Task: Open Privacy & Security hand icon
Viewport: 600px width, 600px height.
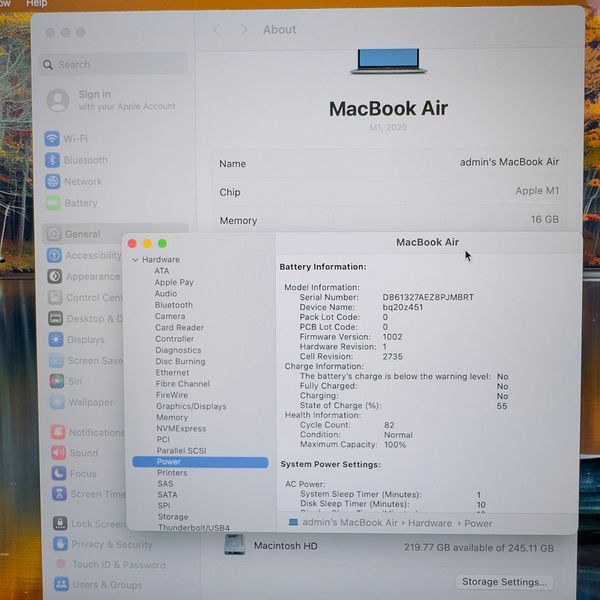Action: pyautogui.click(x=60, y=544)
